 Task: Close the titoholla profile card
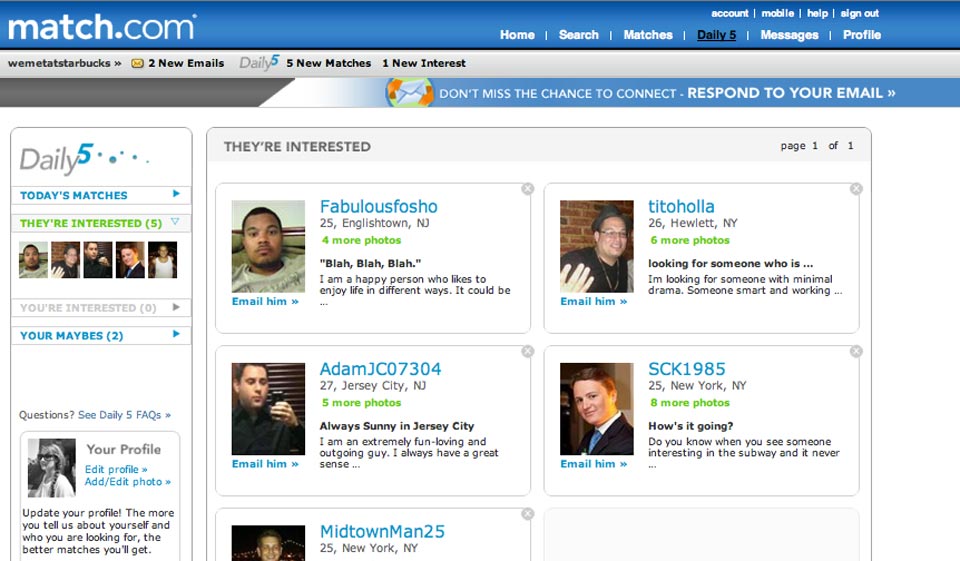tap(856, 189)
